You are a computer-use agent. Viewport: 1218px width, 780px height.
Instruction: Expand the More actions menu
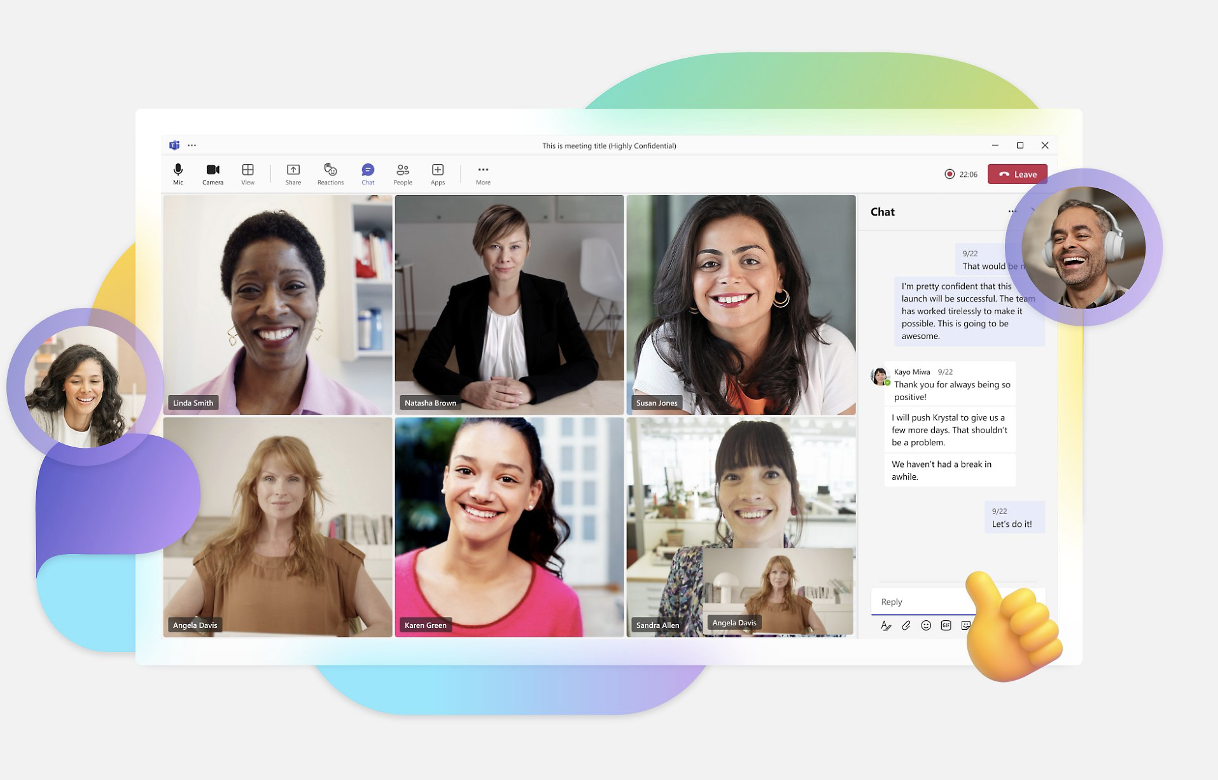[483, 173]
